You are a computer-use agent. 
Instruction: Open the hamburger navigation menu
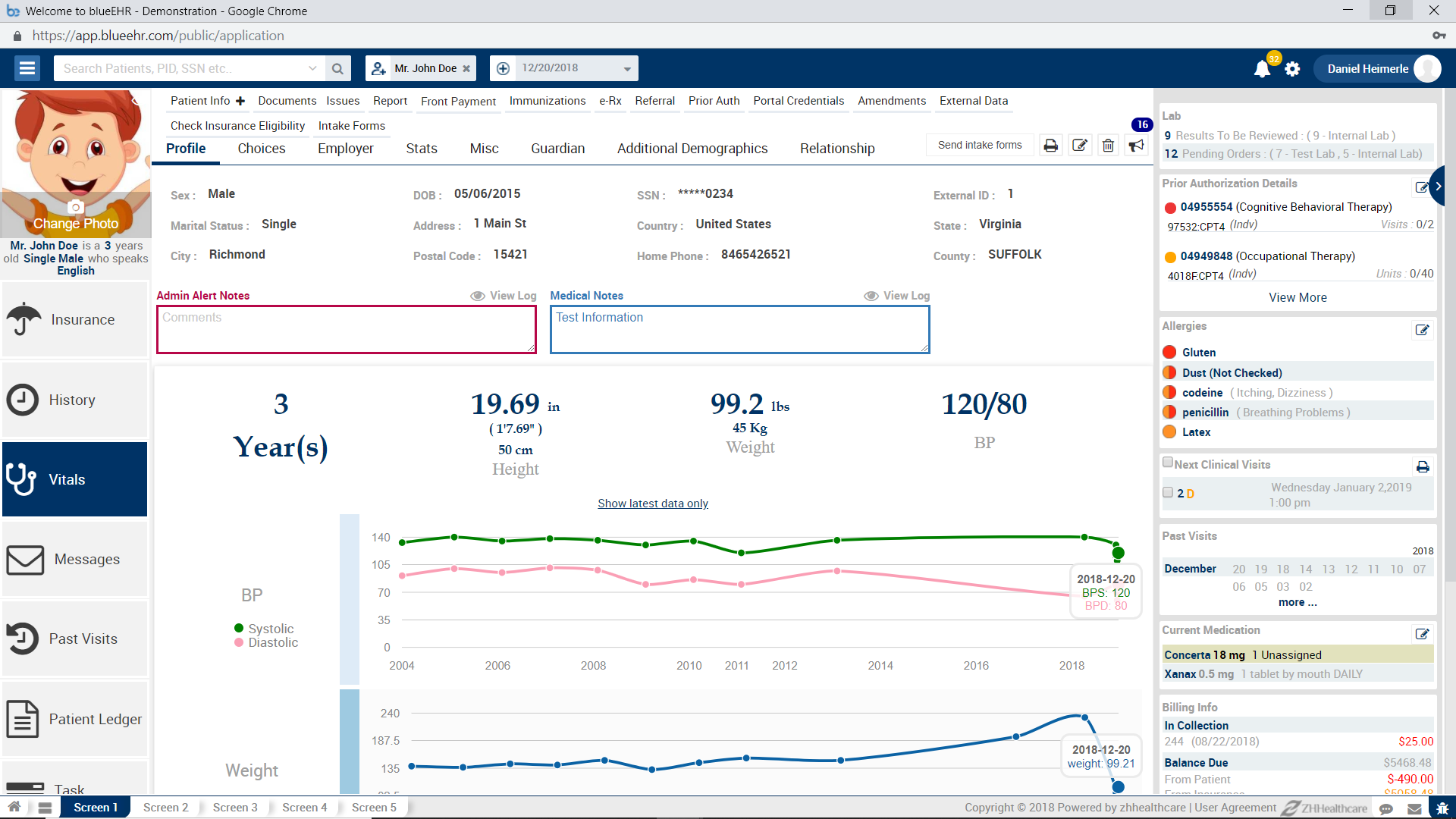point(27,67)
